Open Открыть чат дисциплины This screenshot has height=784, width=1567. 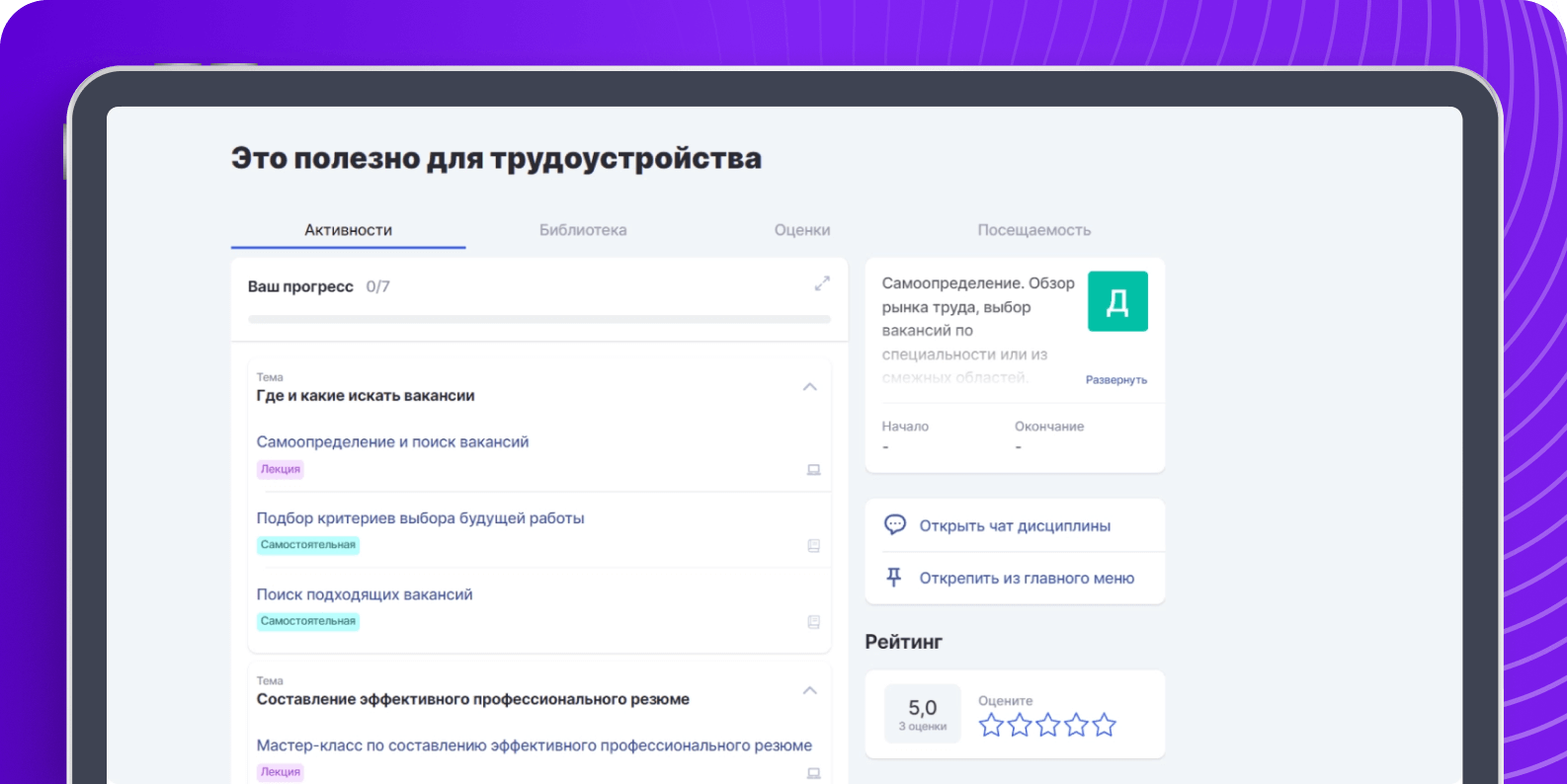[x=1015, y=525]
